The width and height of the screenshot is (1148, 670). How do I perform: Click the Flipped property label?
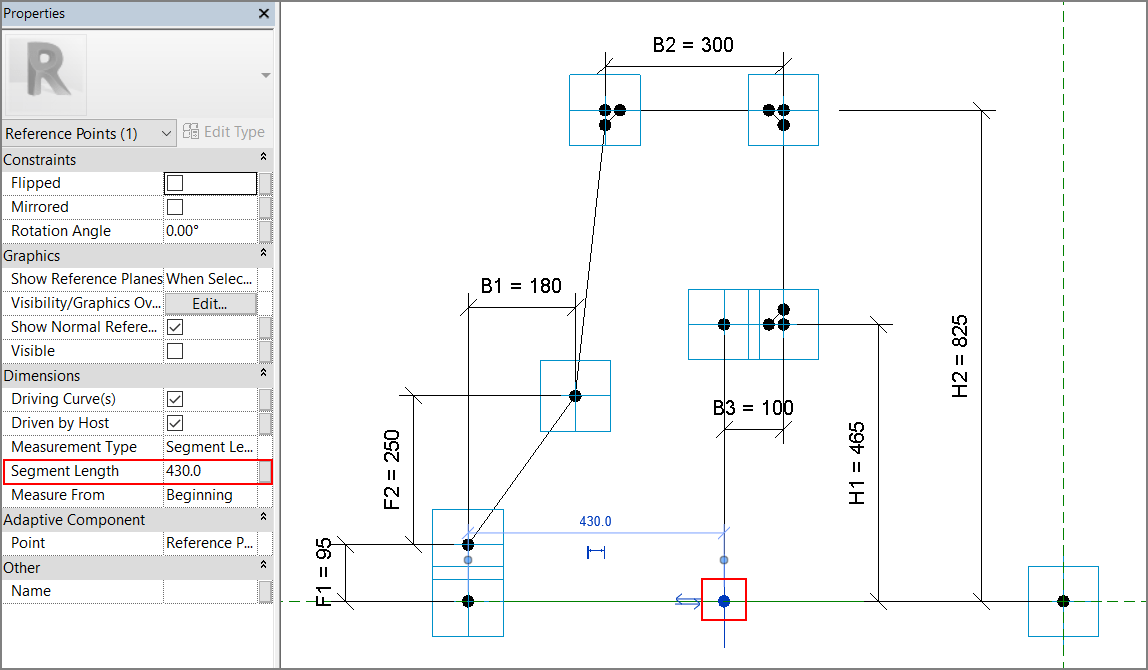coord(36,183)
